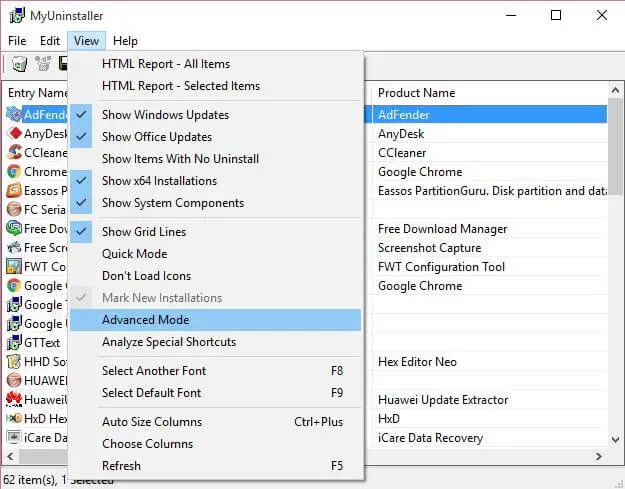Click the MyUninstaller title bar app icon
This screenshot has height=489, width=625.
[x=17, y=15]
